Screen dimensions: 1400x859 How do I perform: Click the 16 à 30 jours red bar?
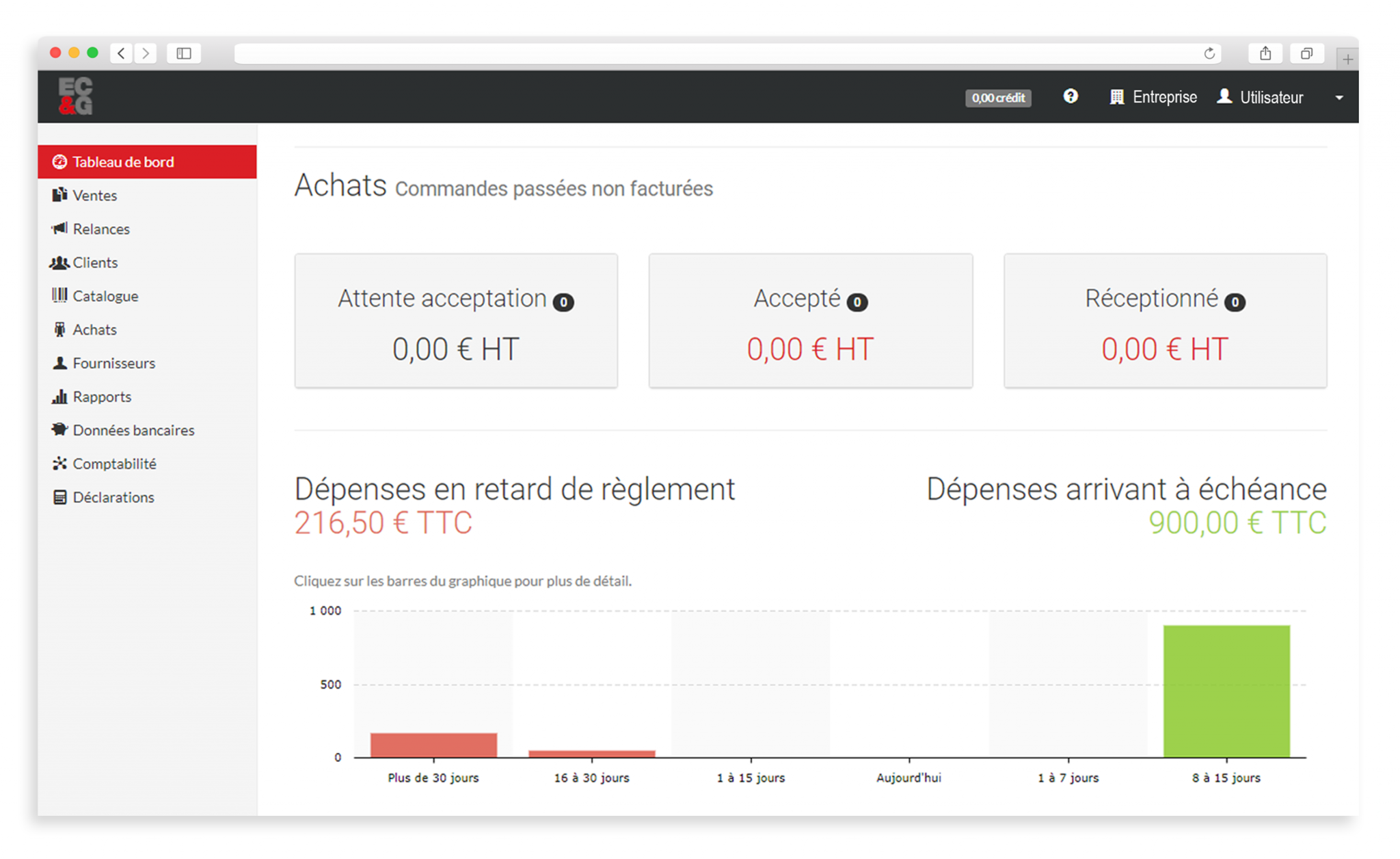pyautogui.click(x=592, y=754)
